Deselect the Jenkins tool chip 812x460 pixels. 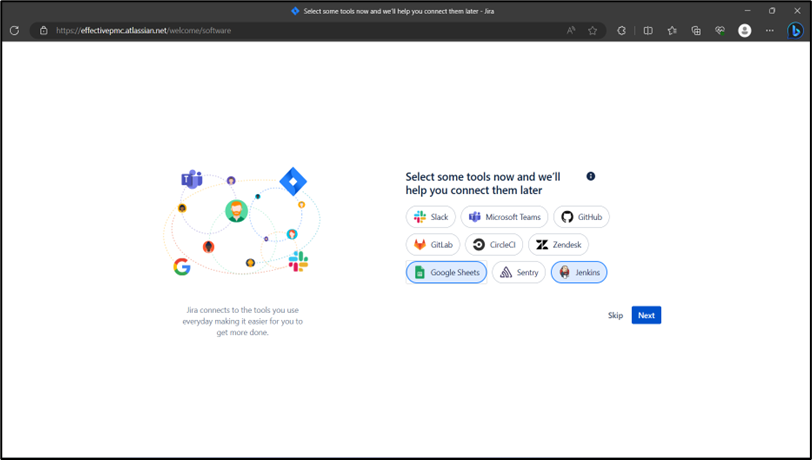[579, 272]
